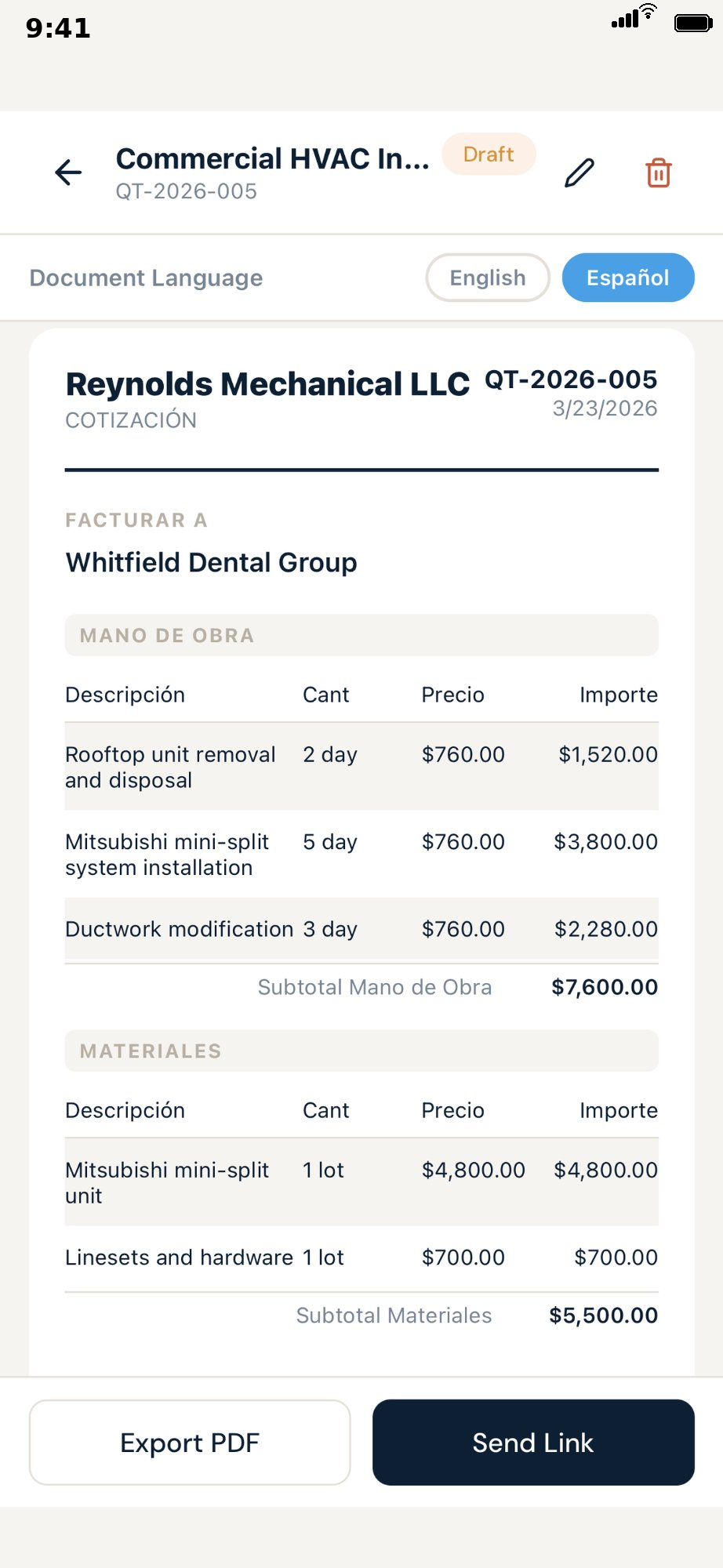Image resolution: width=723 pixels, height=1568 pixels.
Task: Tap the battery status icon
Action: 693,23
